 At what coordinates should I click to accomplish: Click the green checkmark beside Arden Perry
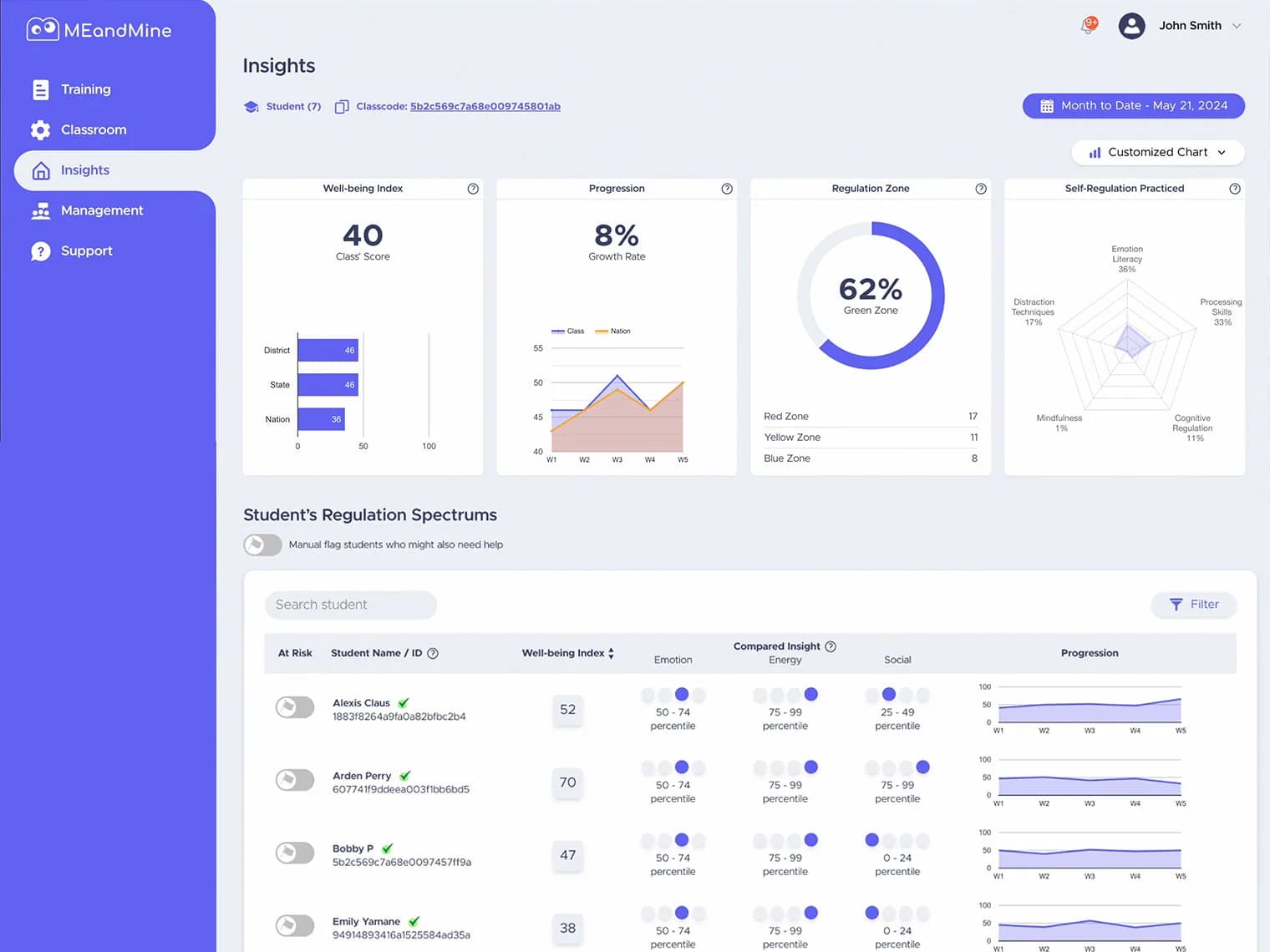point(405,775)
